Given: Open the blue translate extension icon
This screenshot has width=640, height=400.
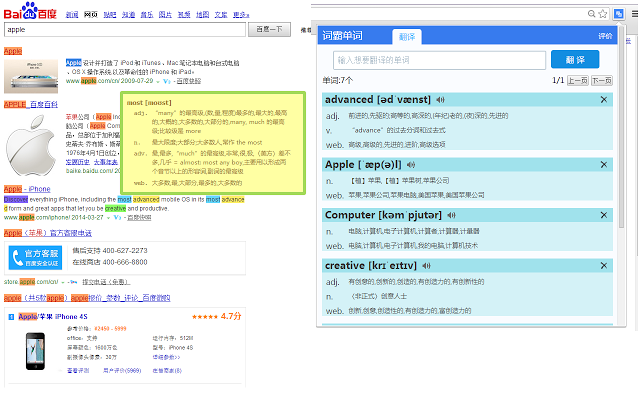Looking at the screenshot, I should point(619,14).
